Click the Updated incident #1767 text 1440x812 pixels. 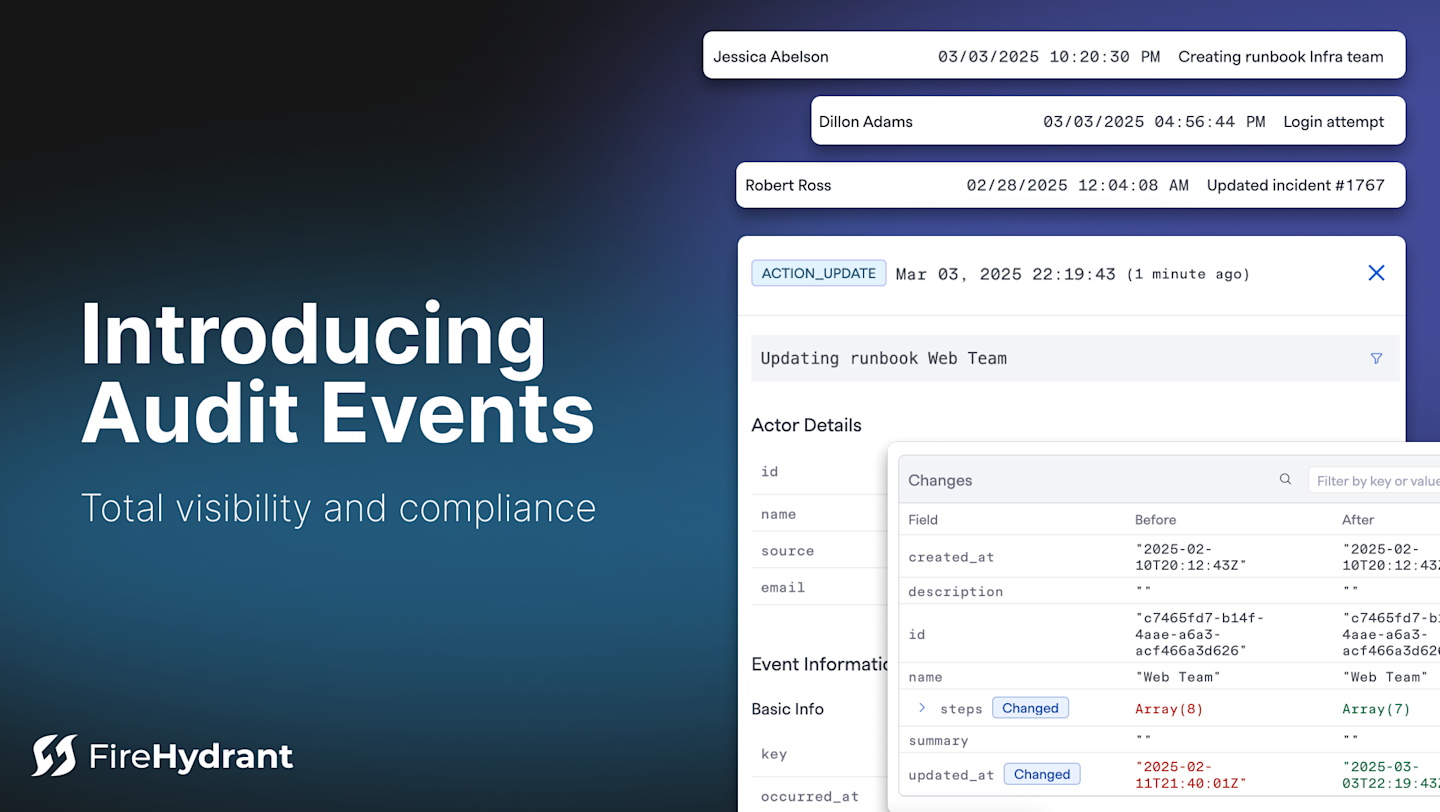click(1296, 185)
